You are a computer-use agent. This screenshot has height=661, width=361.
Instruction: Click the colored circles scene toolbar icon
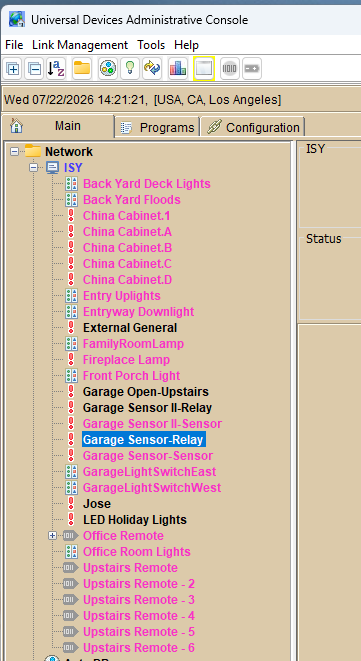(108, 68)
